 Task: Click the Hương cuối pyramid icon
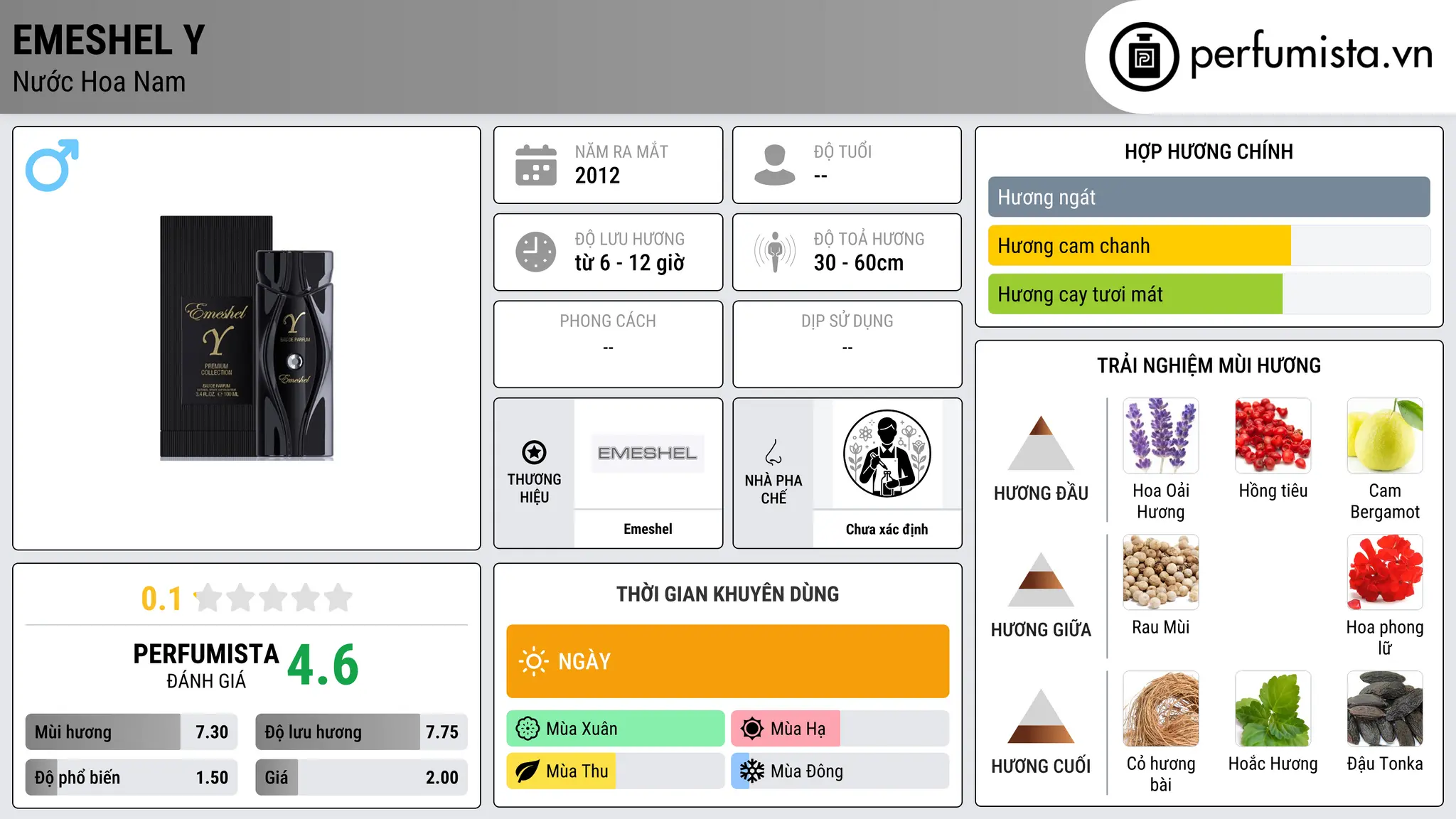tap(1041, 716)
